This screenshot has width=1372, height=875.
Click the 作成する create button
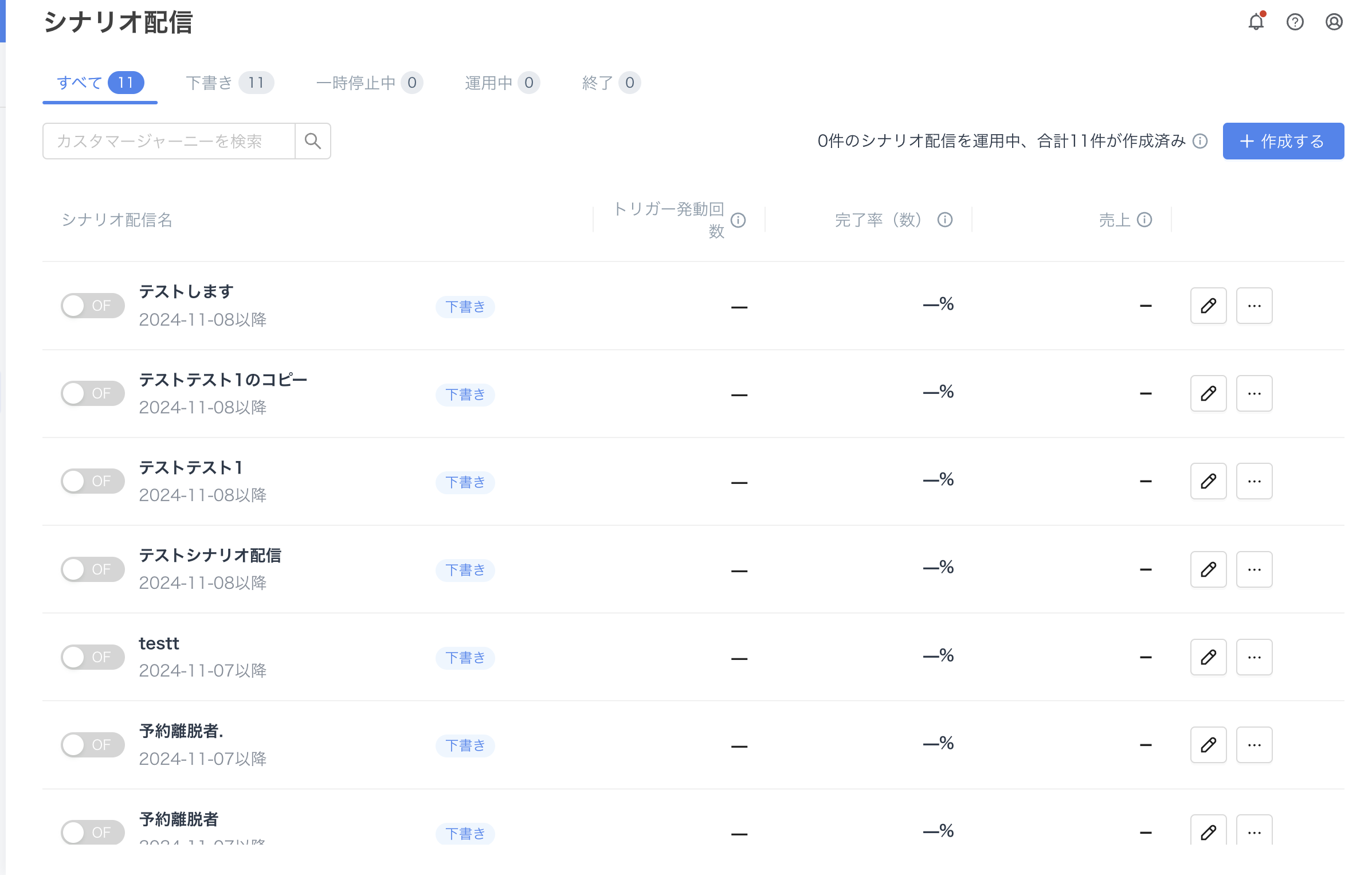[x=1283, y=141]
